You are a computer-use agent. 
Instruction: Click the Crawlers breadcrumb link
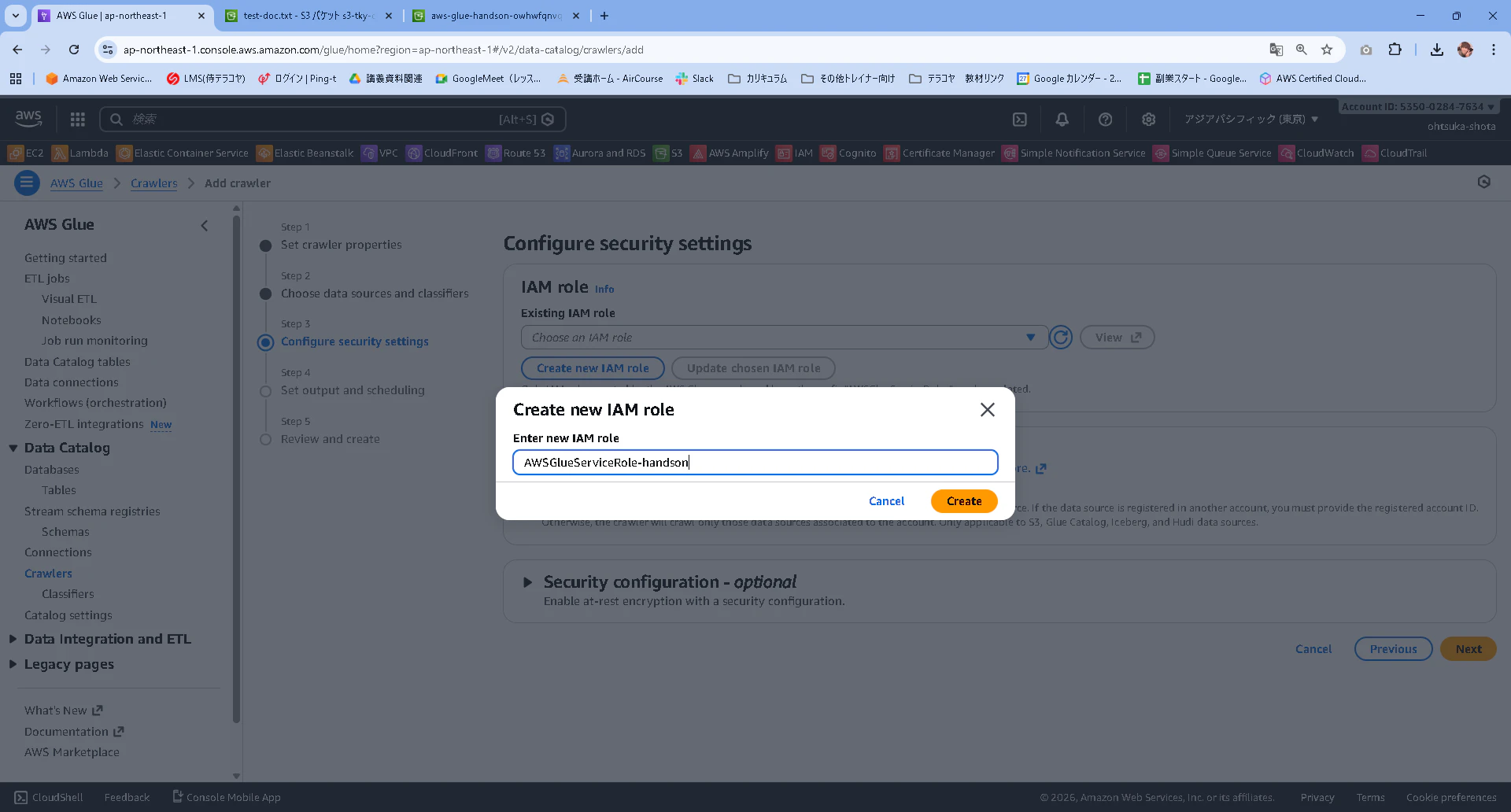154,183
